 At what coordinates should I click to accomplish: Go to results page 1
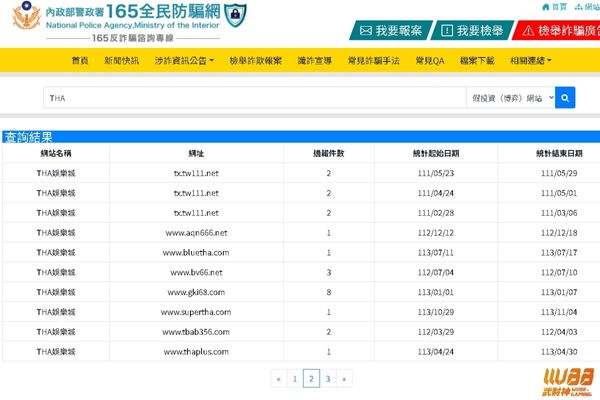[x=295, y=379]
